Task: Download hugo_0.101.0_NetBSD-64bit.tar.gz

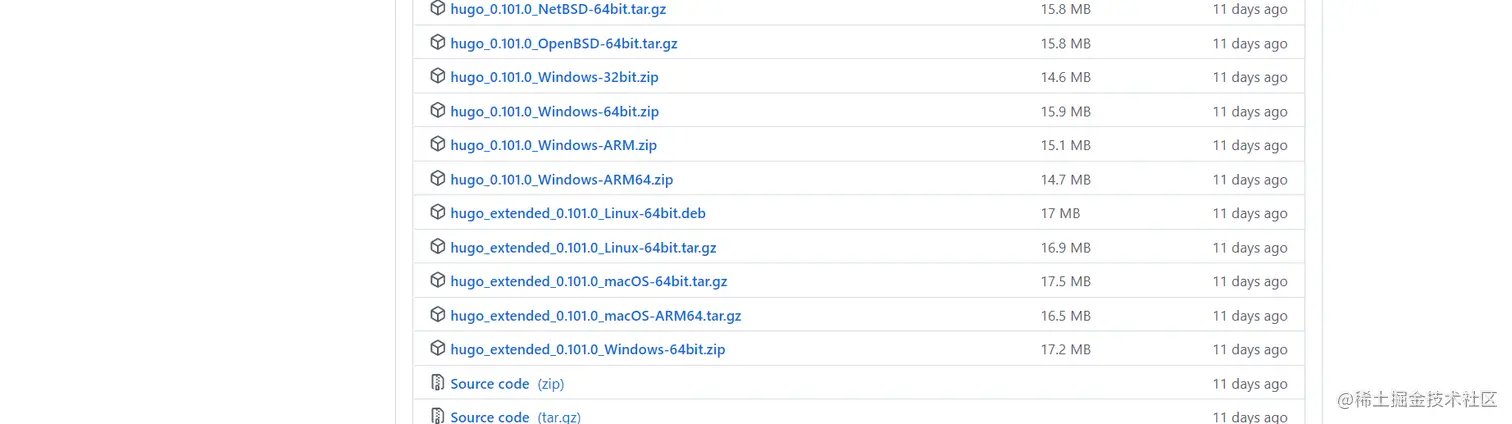Action: [558, 9]
